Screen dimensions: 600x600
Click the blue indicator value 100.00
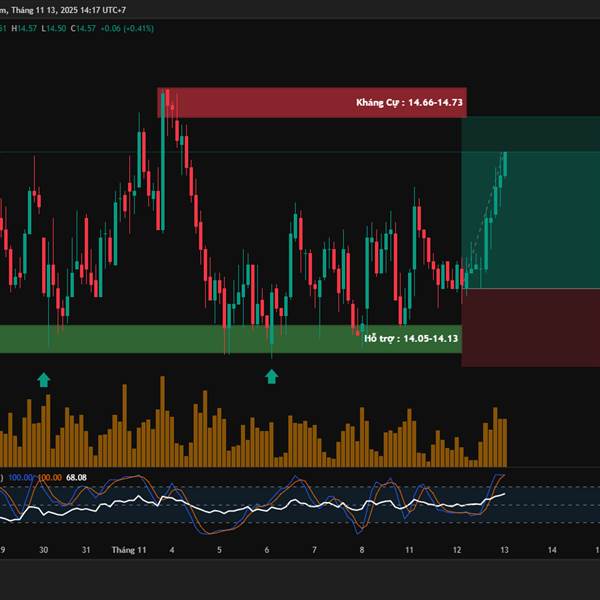tap(20, 478)
